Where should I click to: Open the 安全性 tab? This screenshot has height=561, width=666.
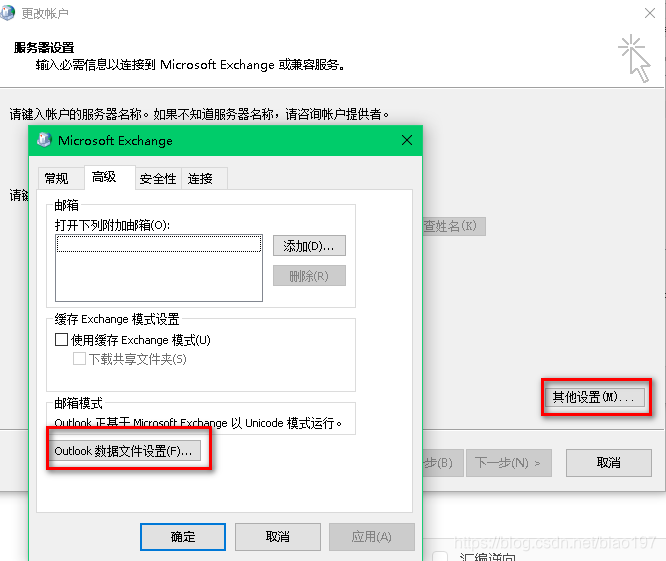158,178
